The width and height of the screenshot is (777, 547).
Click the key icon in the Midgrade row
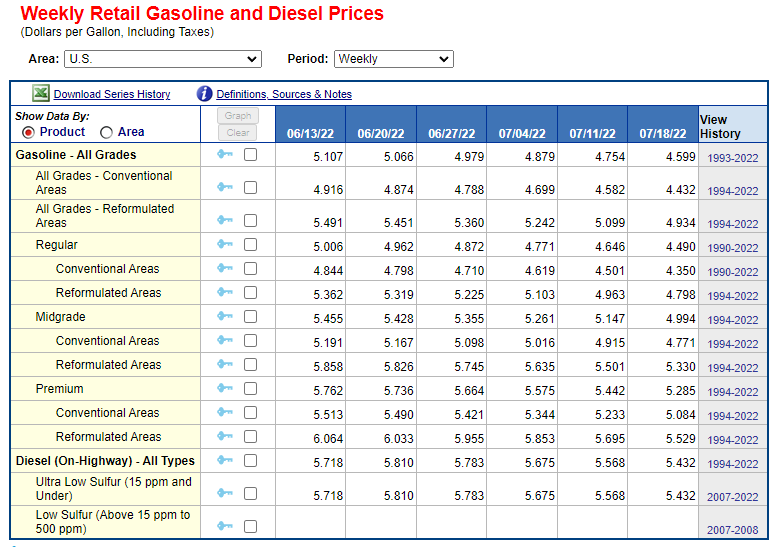225,317
